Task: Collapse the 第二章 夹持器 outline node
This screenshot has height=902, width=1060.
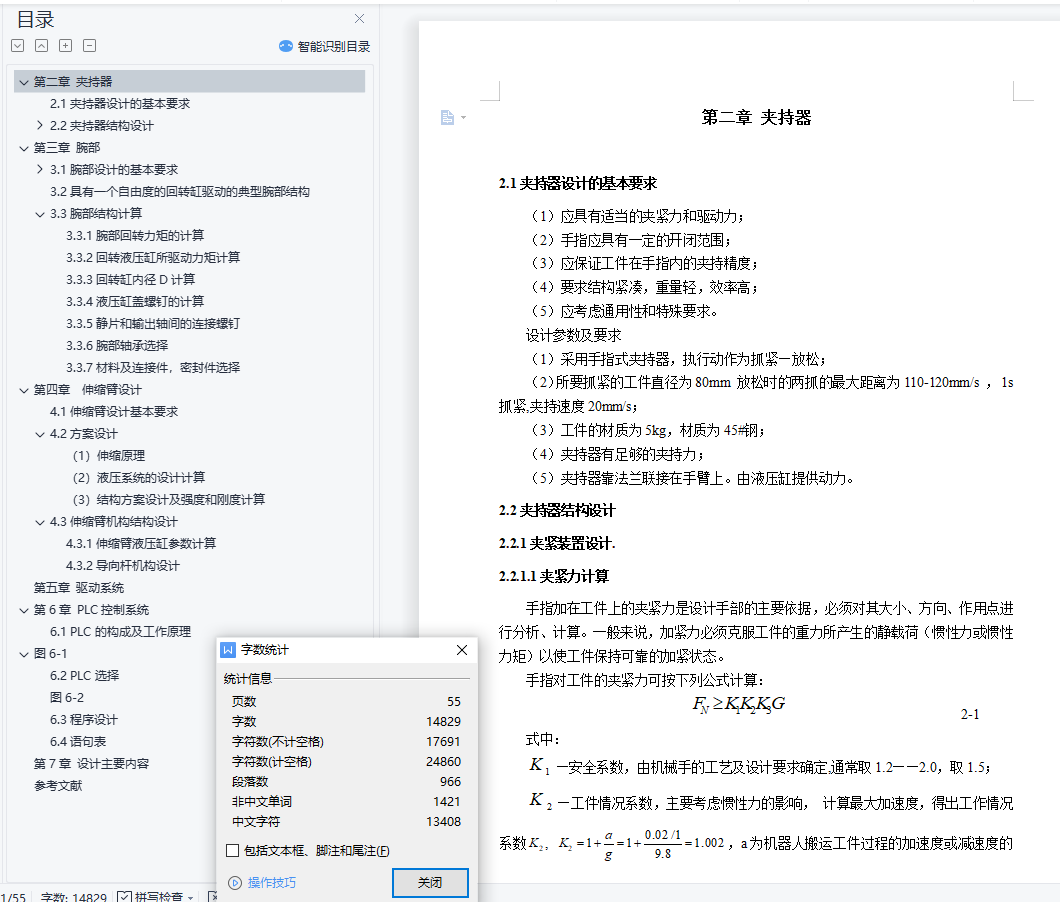Action: click(24, 82)
